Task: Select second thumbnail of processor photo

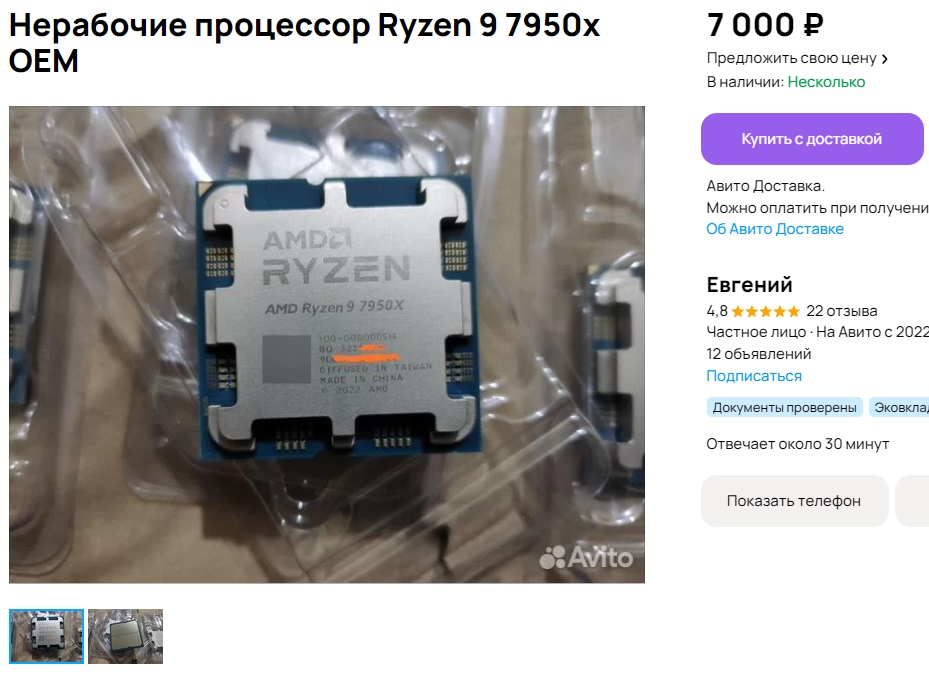Action: [126, 636]
